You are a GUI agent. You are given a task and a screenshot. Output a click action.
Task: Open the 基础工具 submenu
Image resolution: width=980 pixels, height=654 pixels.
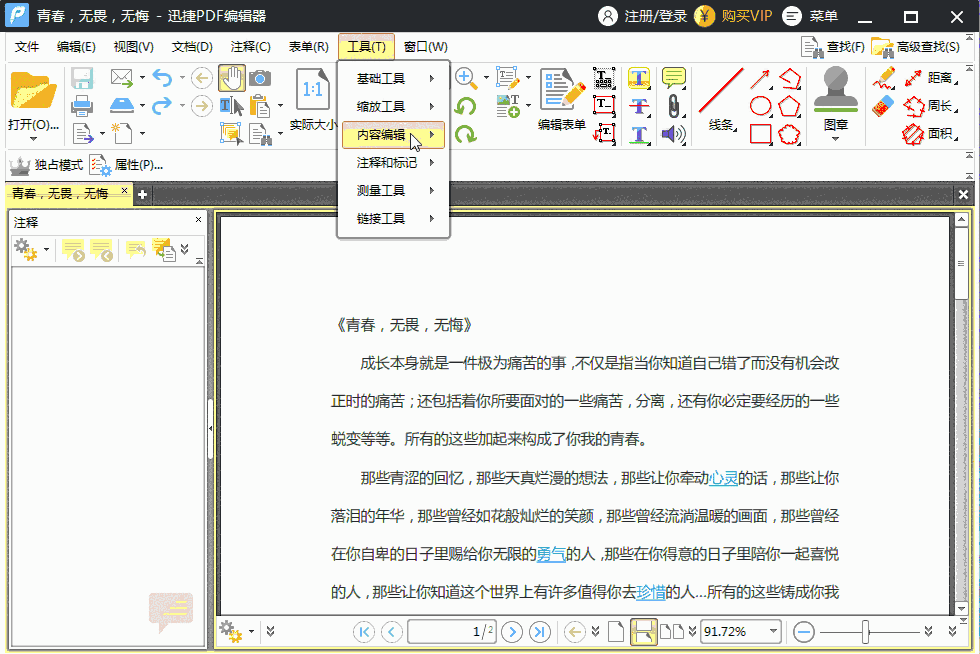[393, 79]
